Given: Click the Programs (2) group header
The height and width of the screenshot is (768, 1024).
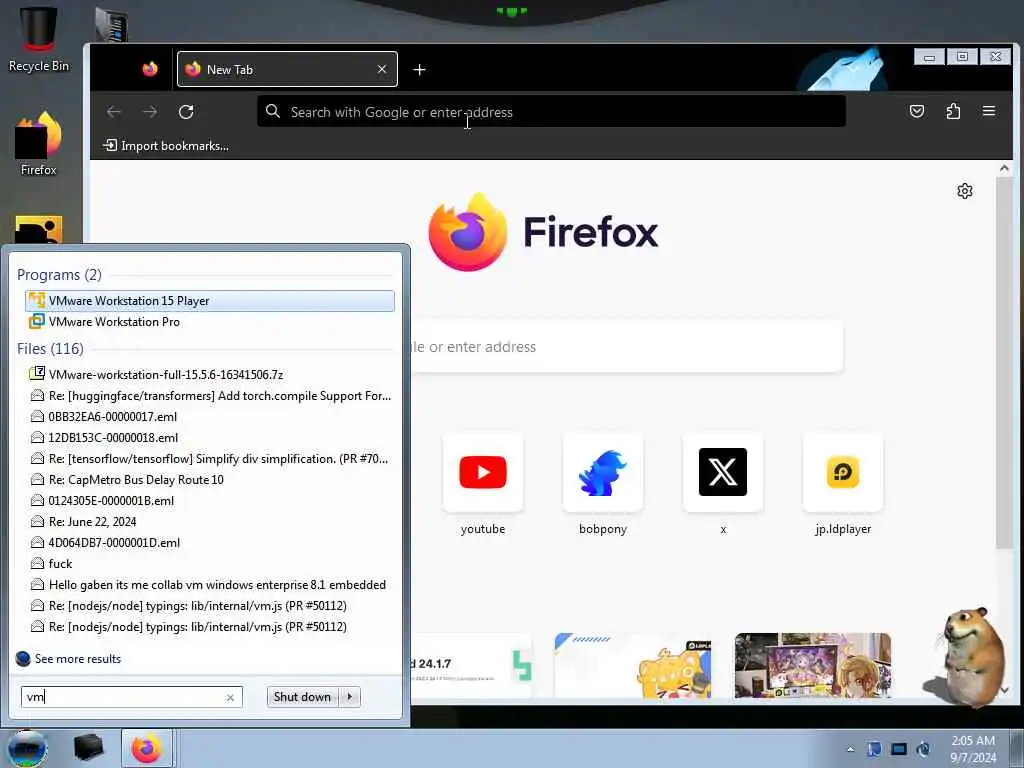Looking at the screenshot, I should tap(59, 274).
